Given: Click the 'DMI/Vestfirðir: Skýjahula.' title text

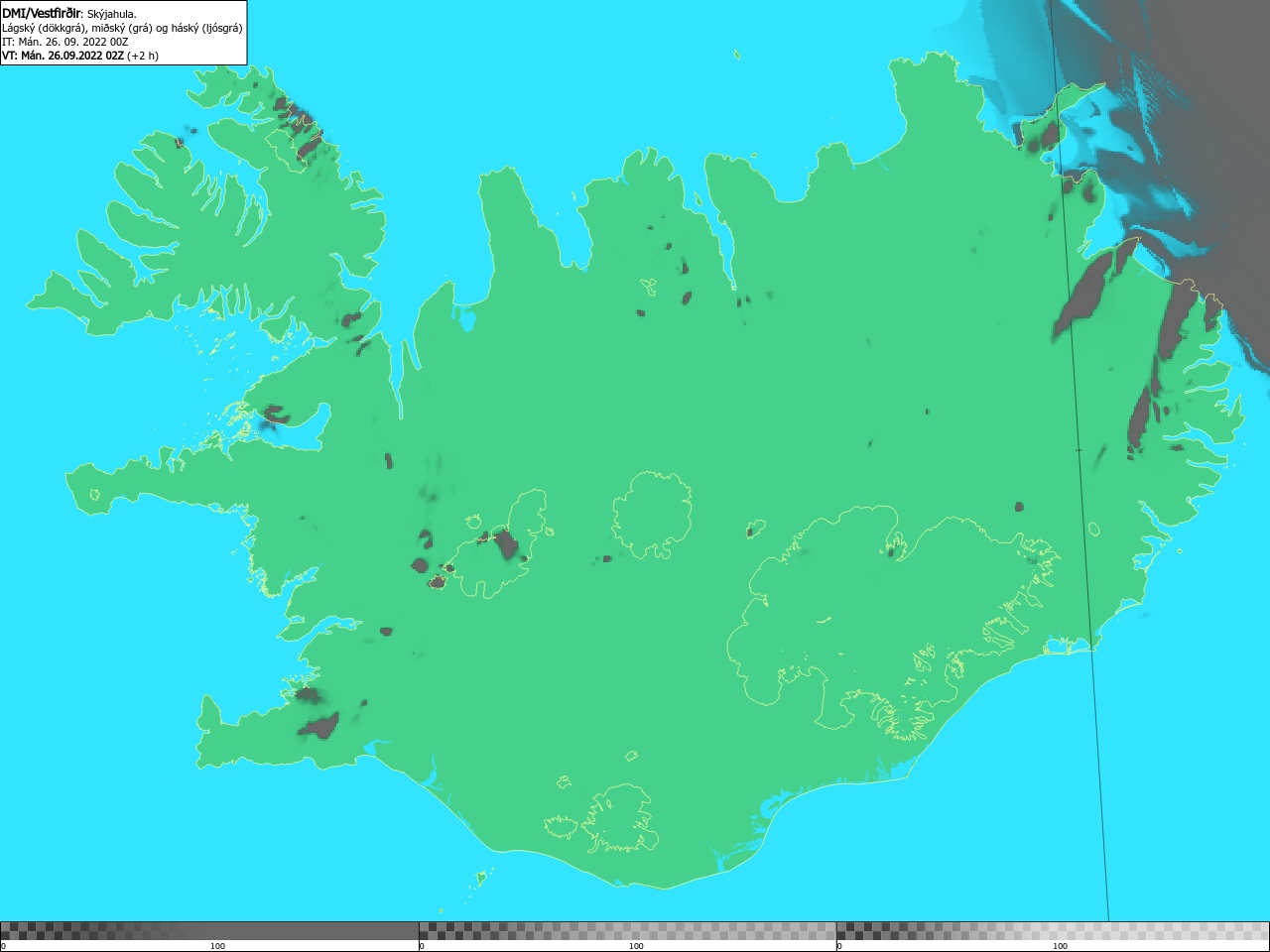Looking at the screenshot, I should 69,14.
